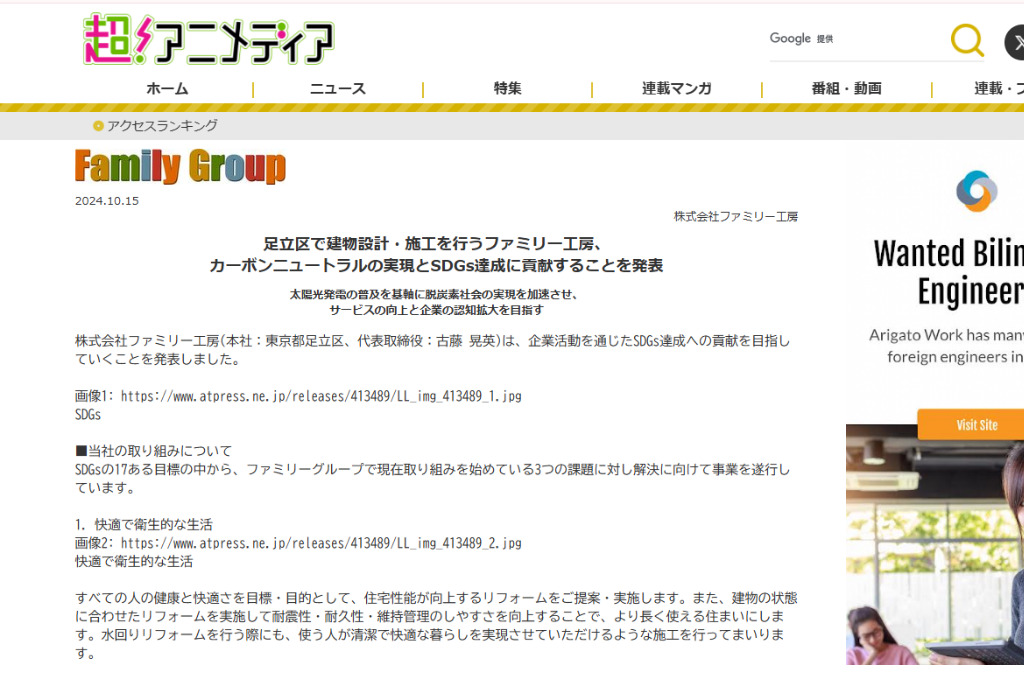Open the ホーム menu item
Image resolution: width=1024 pixels, height=683 pixels.
pos(167,88)
